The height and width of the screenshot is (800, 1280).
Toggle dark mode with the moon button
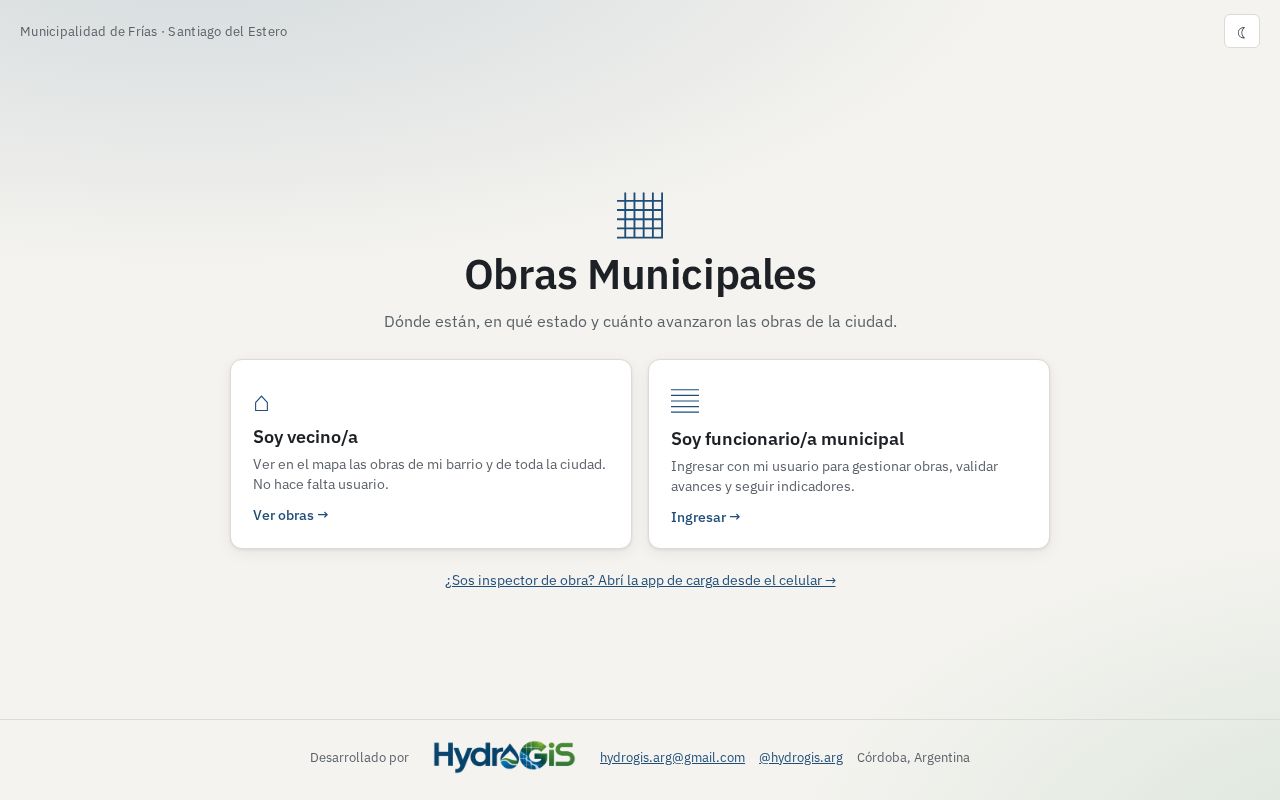tap(1241, 31)
